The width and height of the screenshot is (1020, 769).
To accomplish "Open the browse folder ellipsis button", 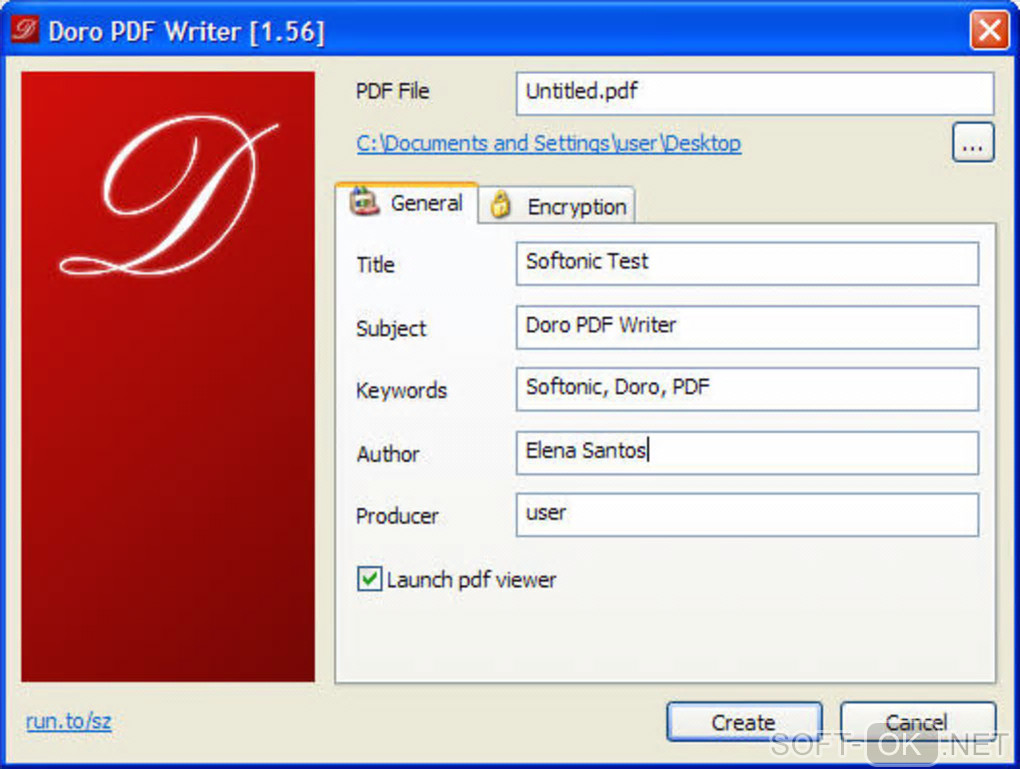I will pyautogui.click(x=973, y=142).
